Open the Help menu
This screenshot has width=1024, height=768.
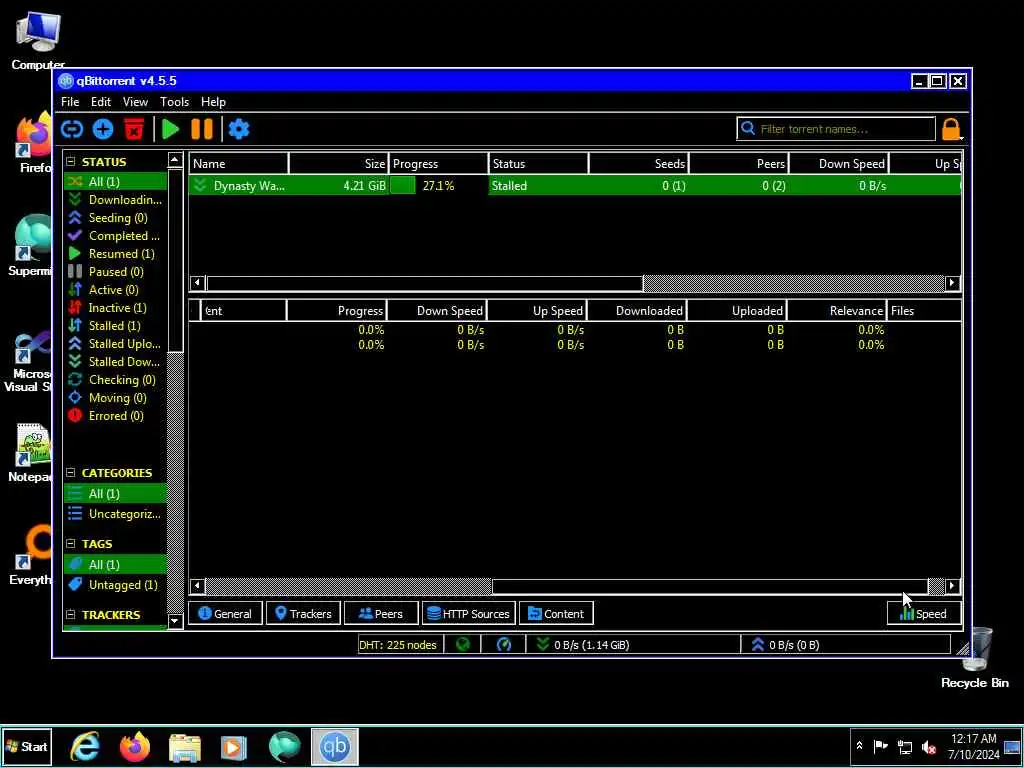213,102
